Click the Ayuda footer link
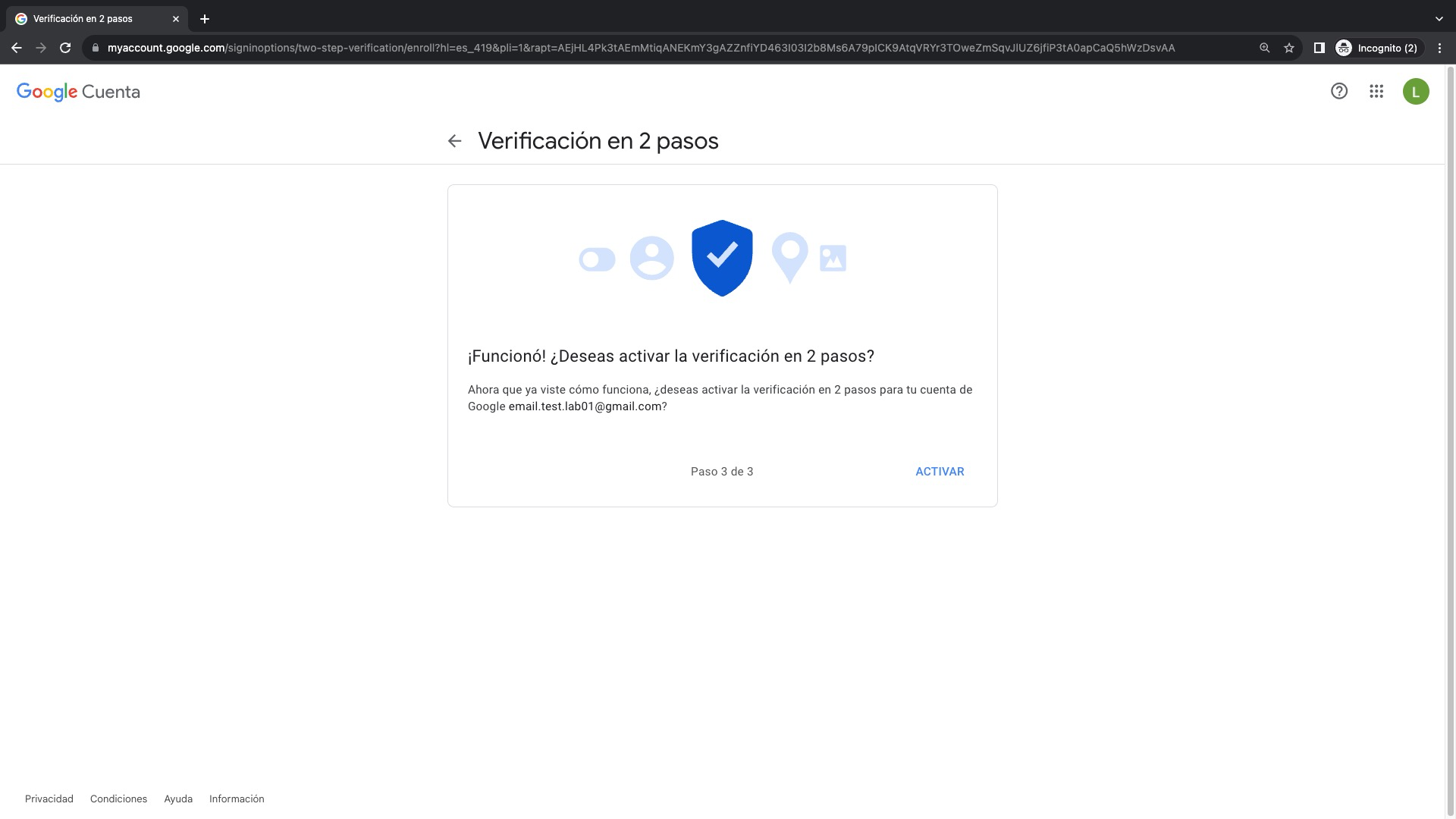Viewport: 1456px width, 819px height. (x=178, y=799)
